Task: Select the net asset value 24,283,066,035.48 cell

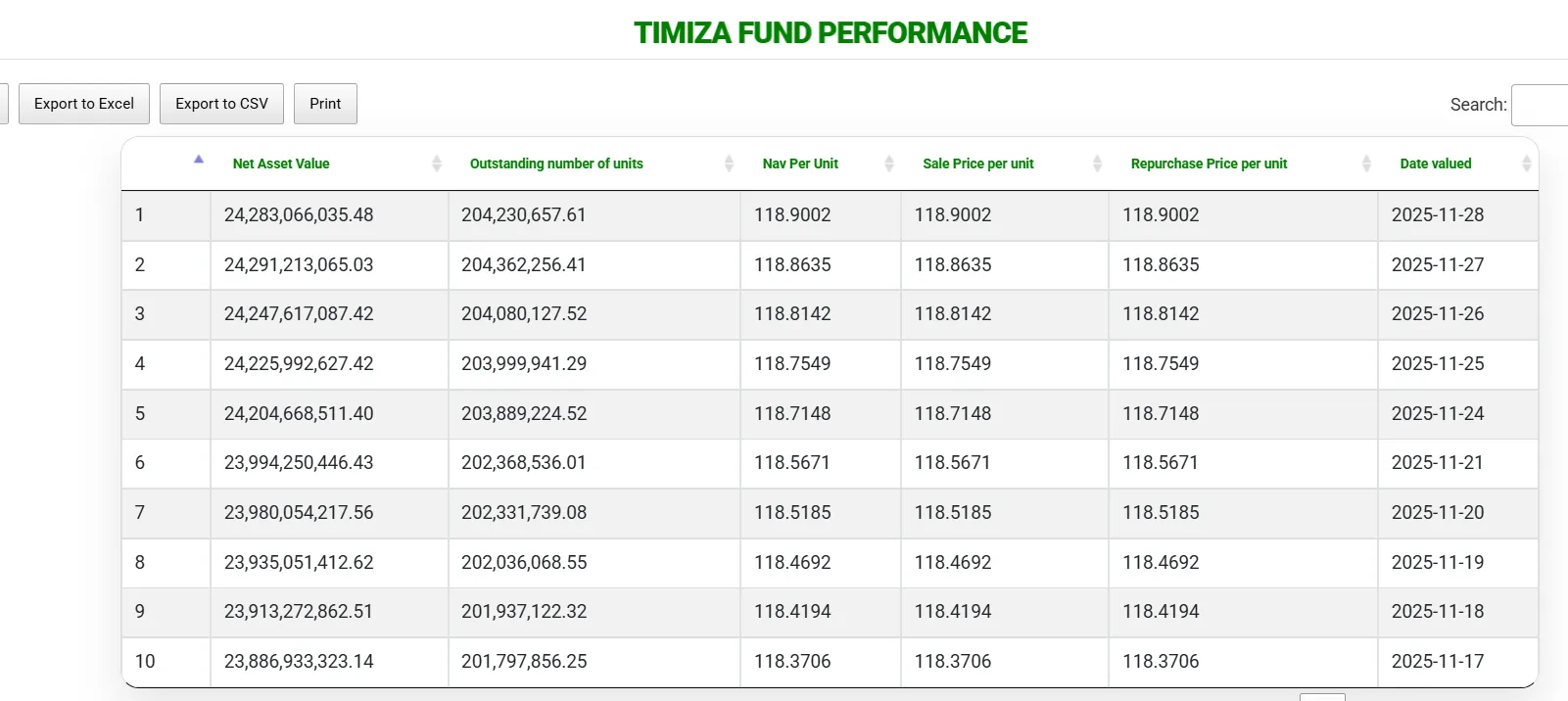Action: pyautogui.click(x=299, y=215)
